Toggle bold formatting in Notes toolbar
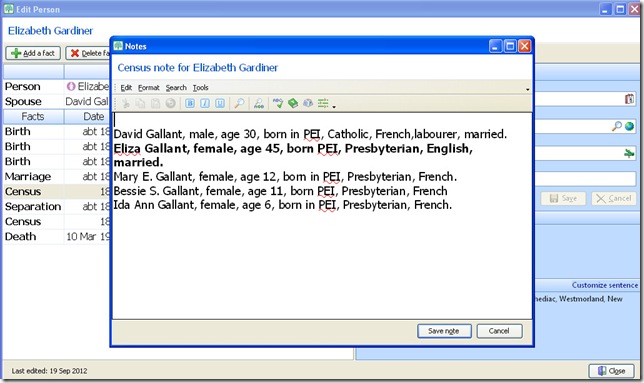Screen dimensions: 644x383 point(190,103)
